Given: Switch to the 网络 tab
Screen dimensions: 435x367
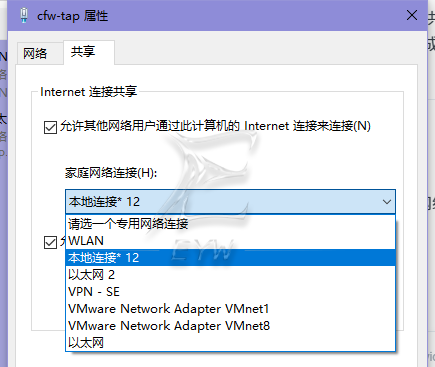Looking at the screenshot, I should [35, 53].
